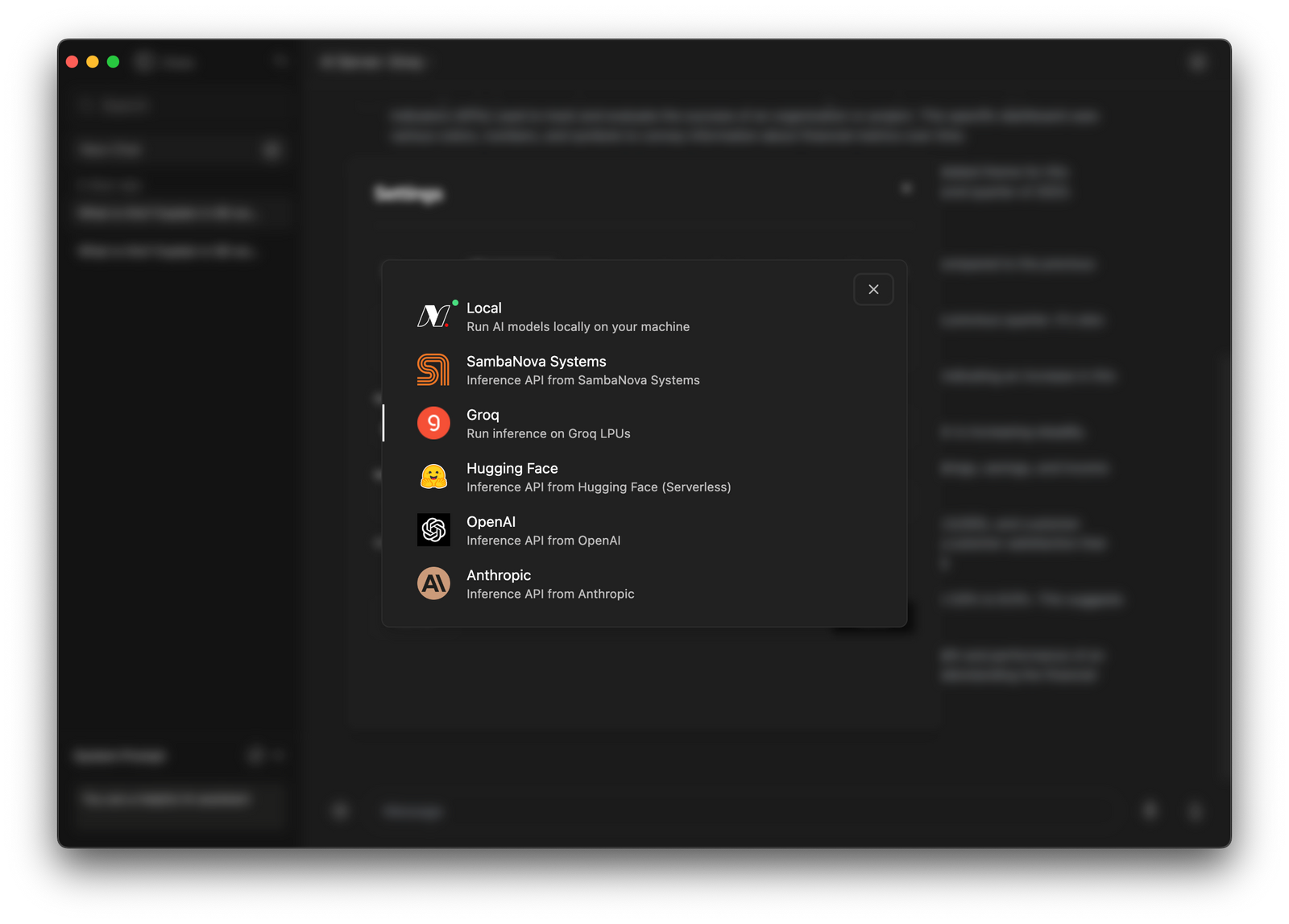This screenshot has width=1289, height=924.
Task: Click the Hugging Face emoji icon
Action: point(433,477)
